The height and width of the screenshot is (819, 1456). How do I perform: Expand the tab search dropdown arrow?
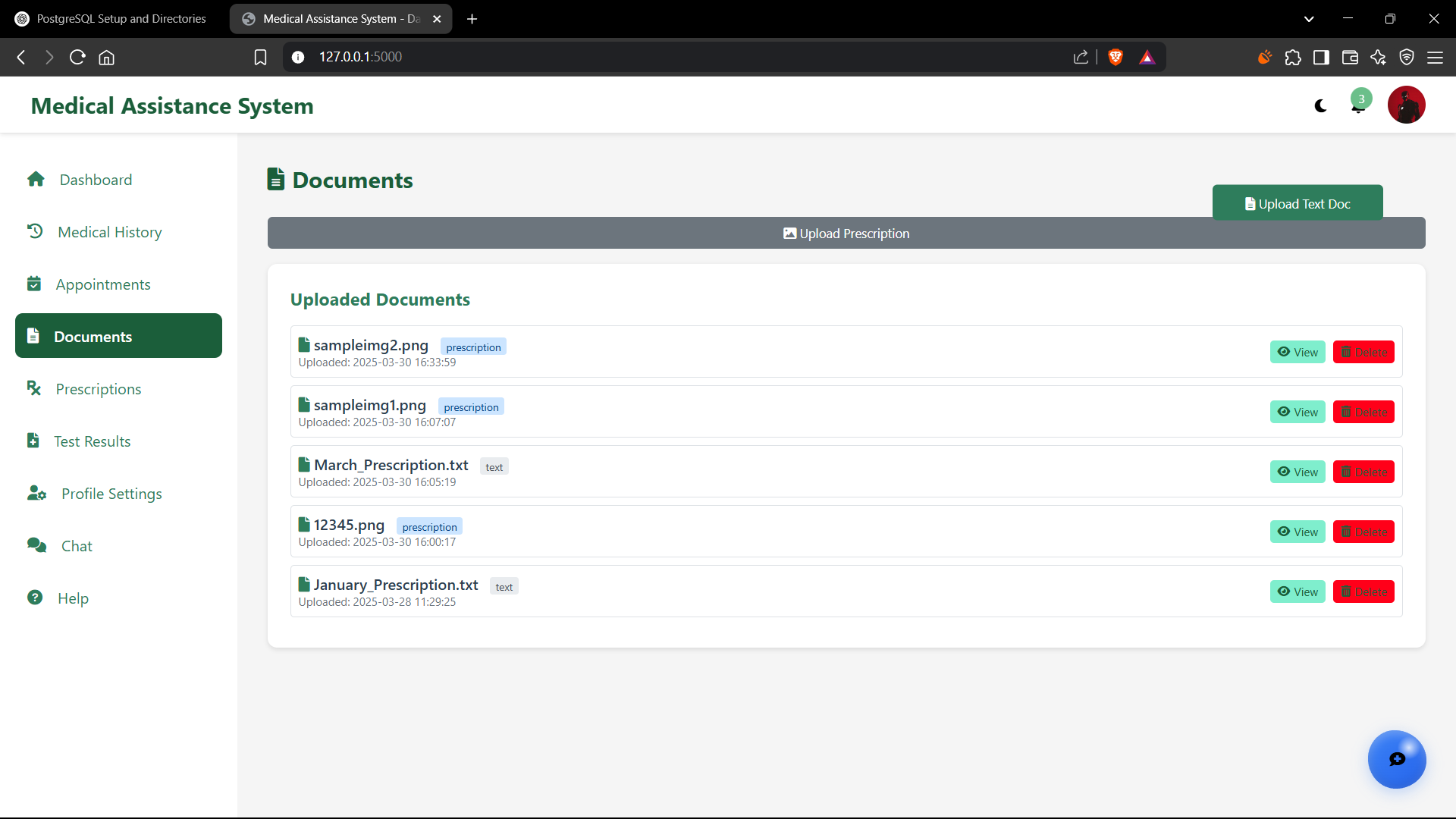click(1309, 19)
